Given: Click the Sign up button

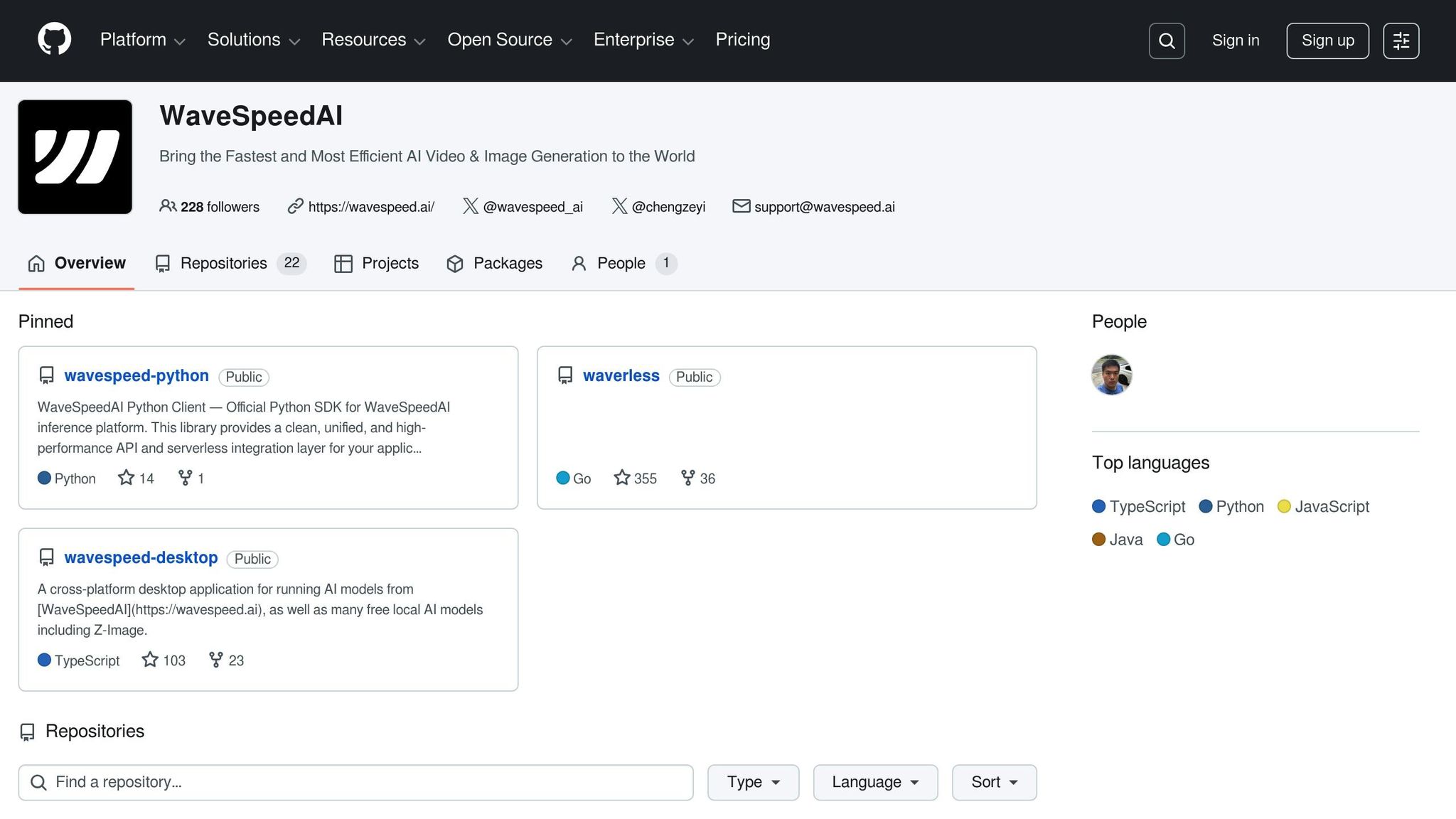Looking at the screenshot, I should 1327,41.
